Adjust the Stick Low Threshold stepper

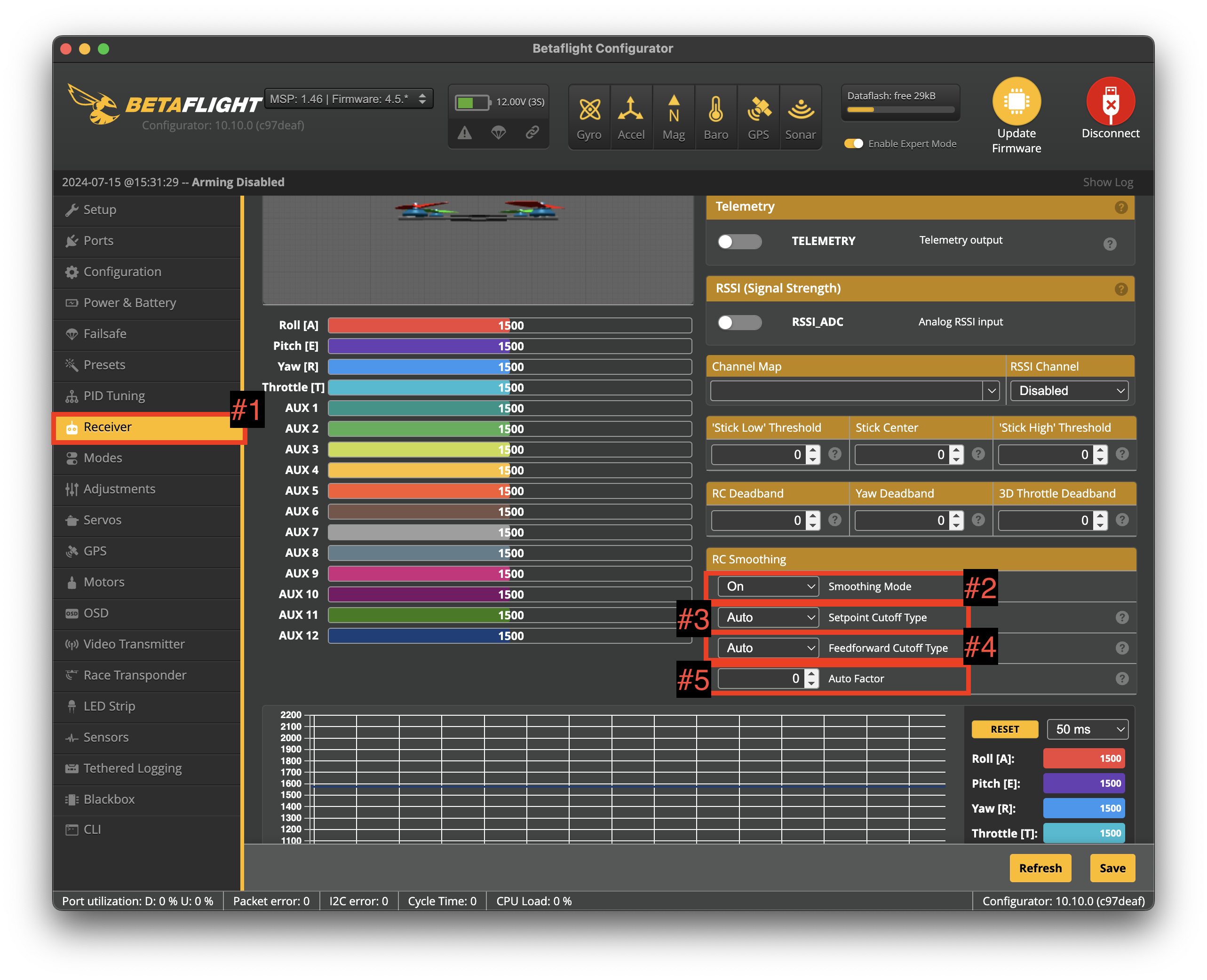point(812,454)
